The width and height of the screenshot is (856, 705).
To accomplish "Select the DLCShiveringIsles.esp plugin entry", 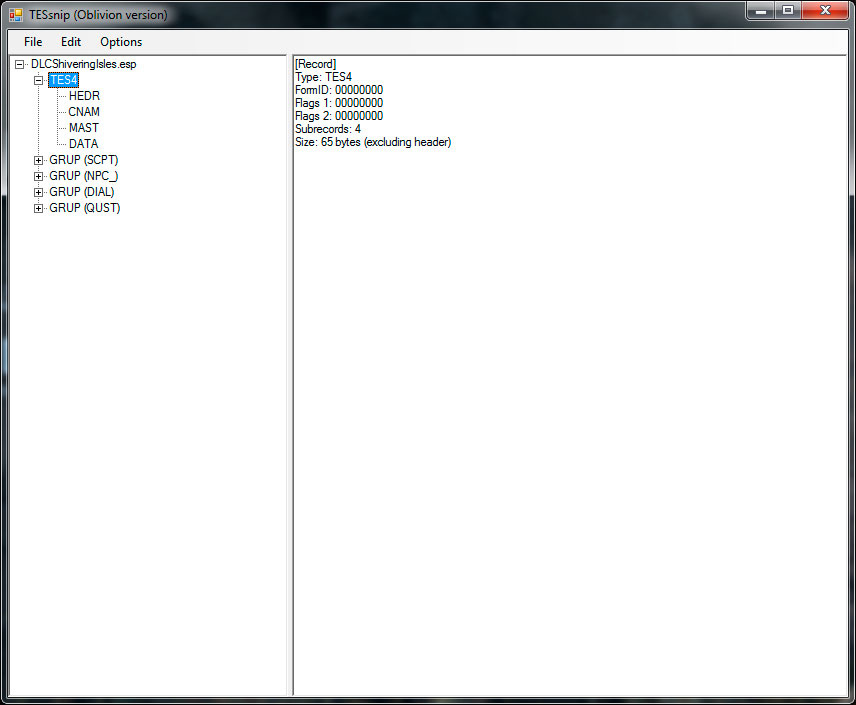I will click(x=83, y=64).
